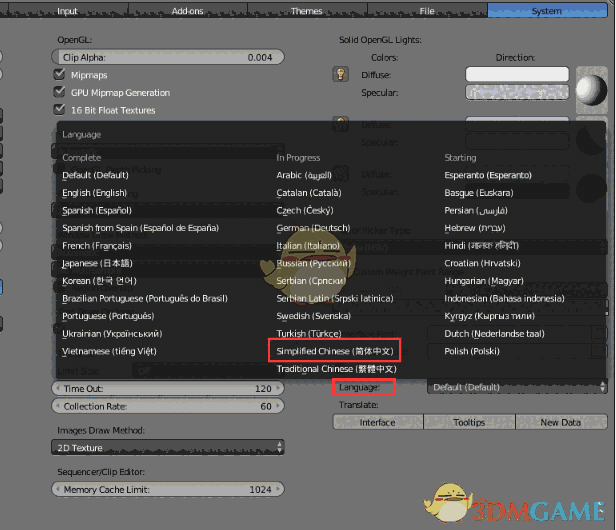Select Indonesian (Bahasa indonesia) language

504,299
